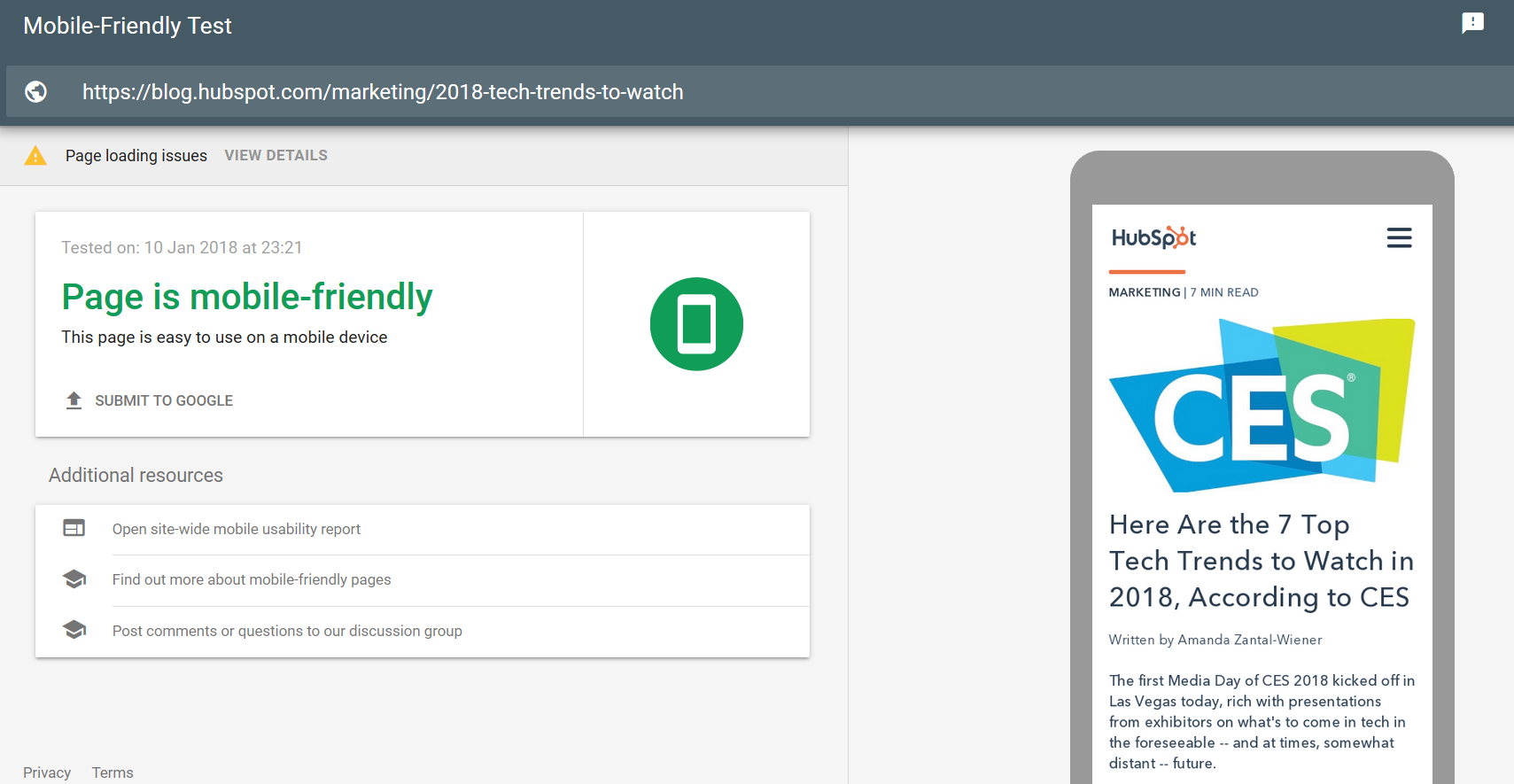Image resolution: width=1514 pixels, height=784 pixels.
Task: Click the globe icon beside the URL
Action: point(35,91)
